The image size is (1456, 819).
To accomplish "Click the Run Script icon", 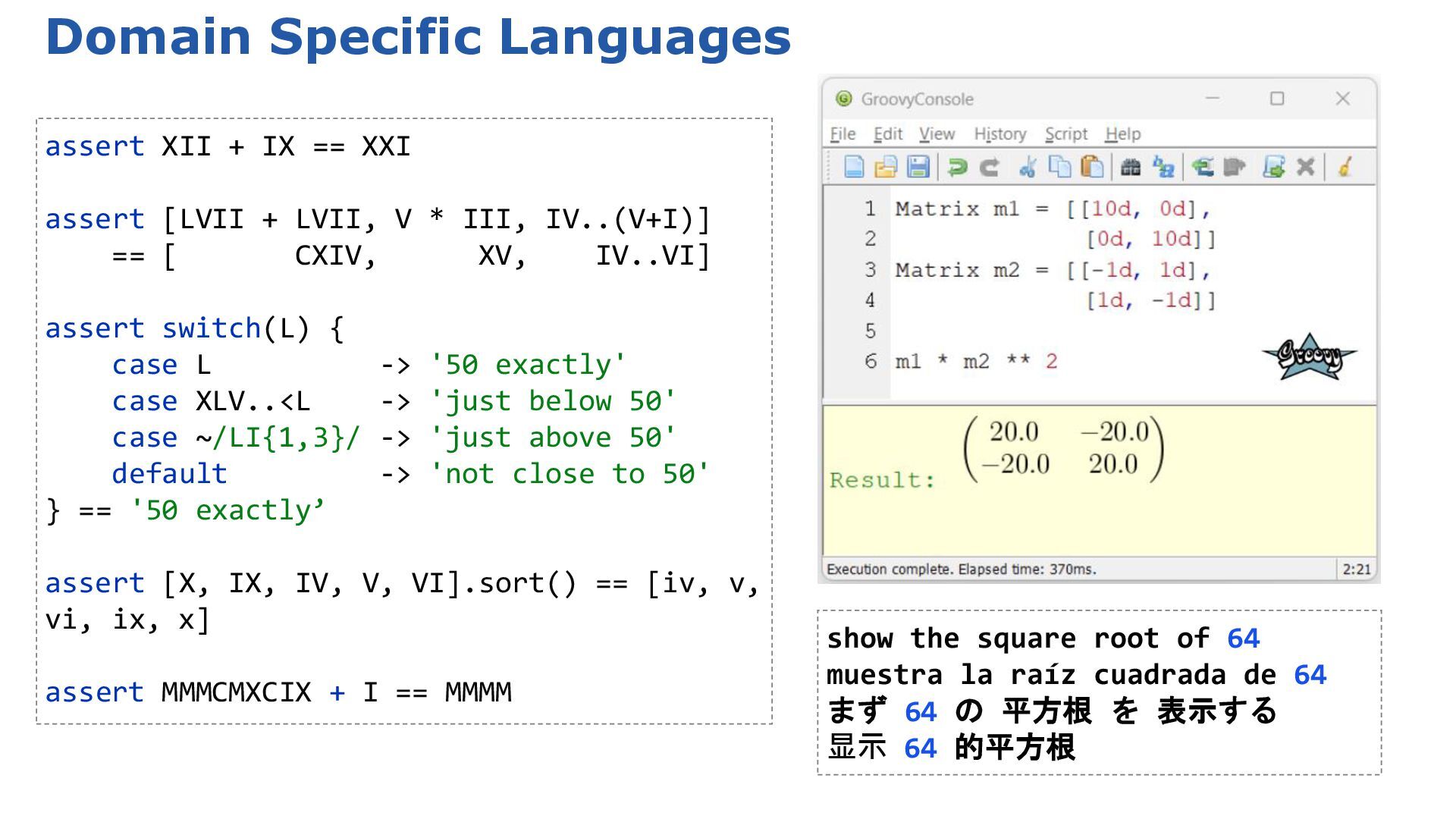I will coord(1273,166).
